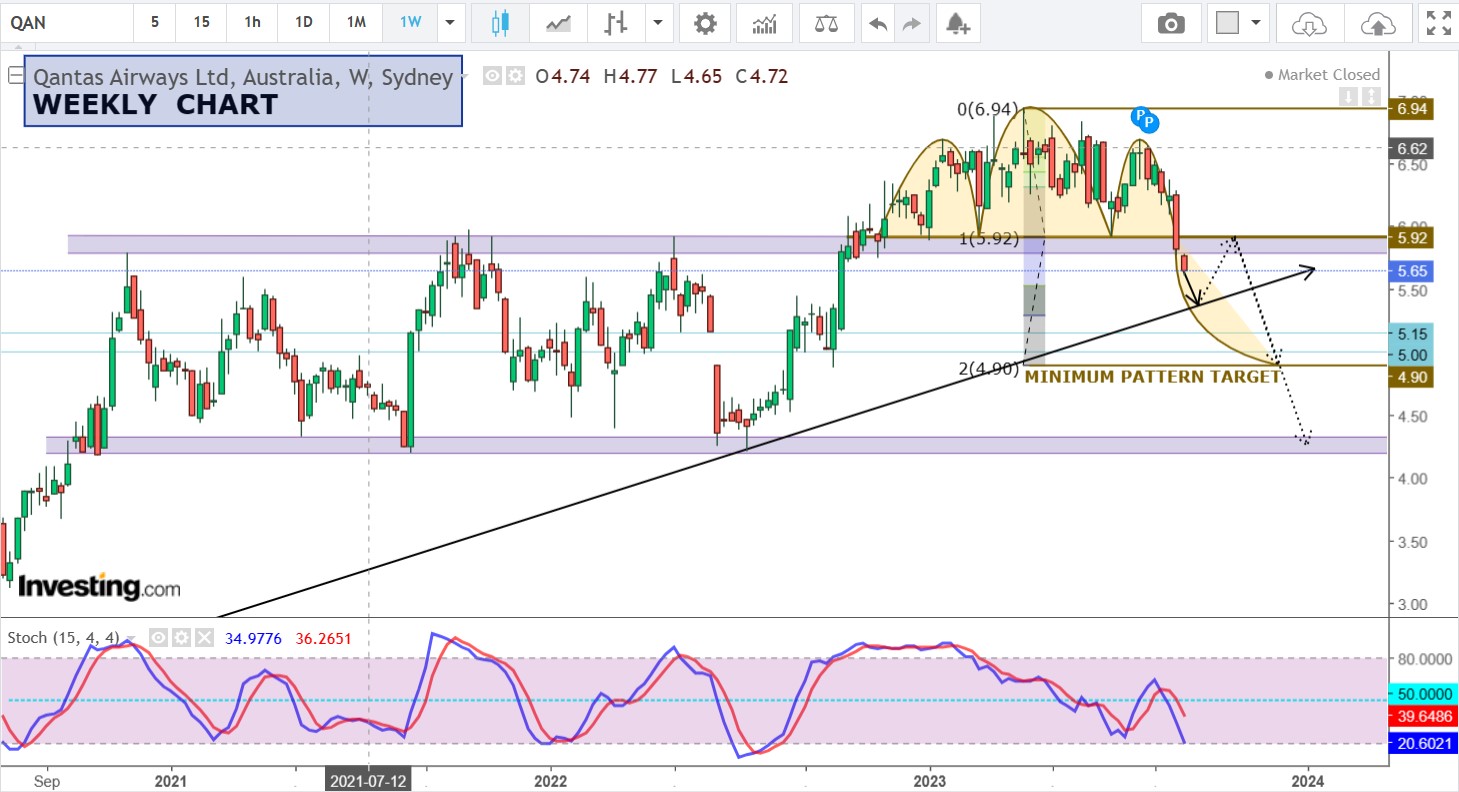
Task: Select the bar chart style icon
Action: [617, 22]
